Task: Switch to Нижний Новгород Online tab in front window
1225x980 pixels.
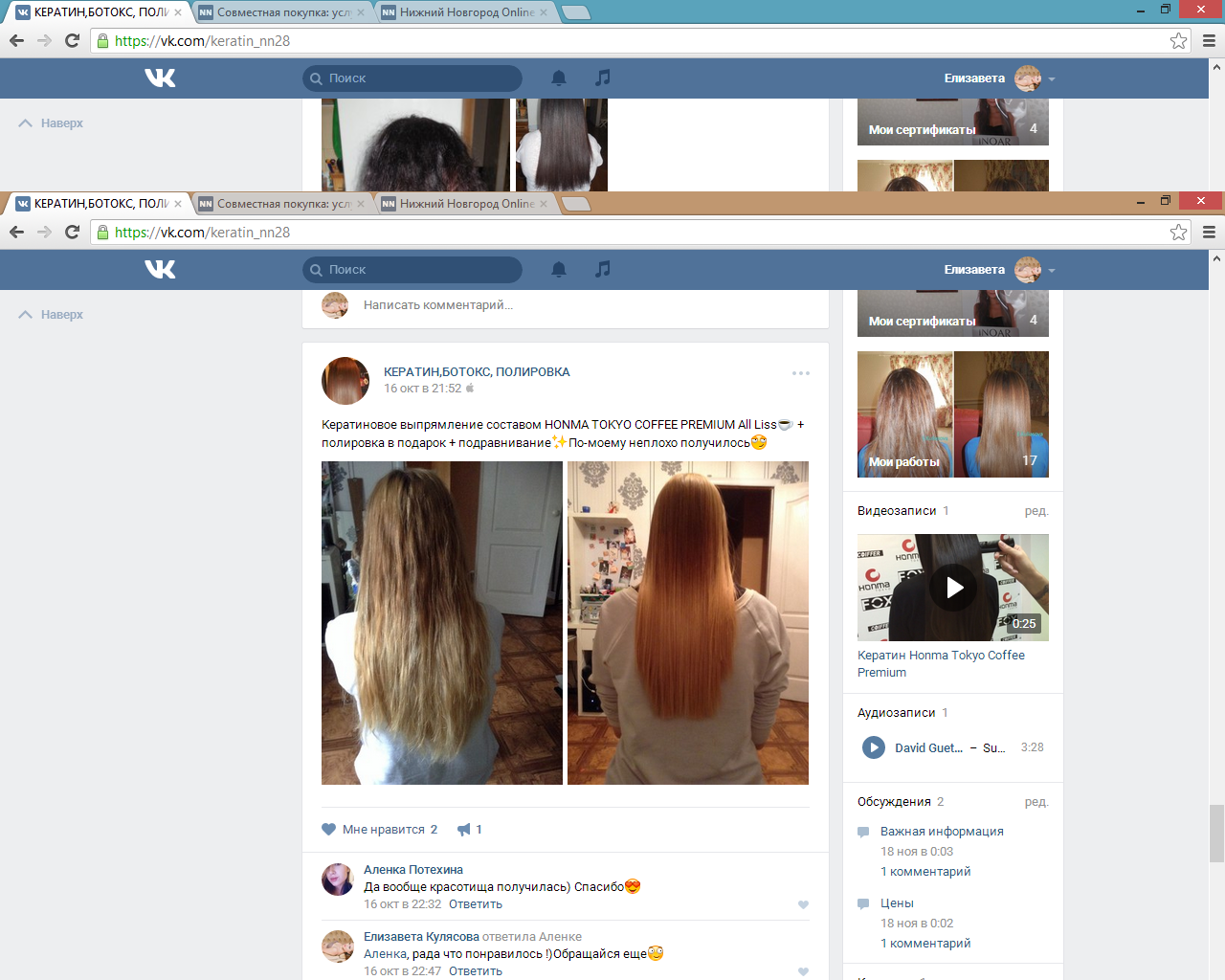Action: pyautogui.click(x=465, y=203)
